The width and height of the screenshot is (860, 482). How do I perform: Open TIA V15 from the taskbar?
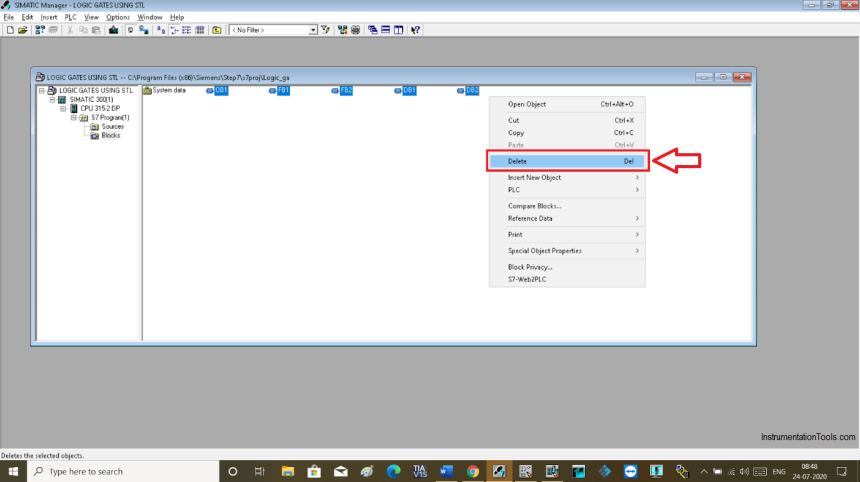(420, 472)
